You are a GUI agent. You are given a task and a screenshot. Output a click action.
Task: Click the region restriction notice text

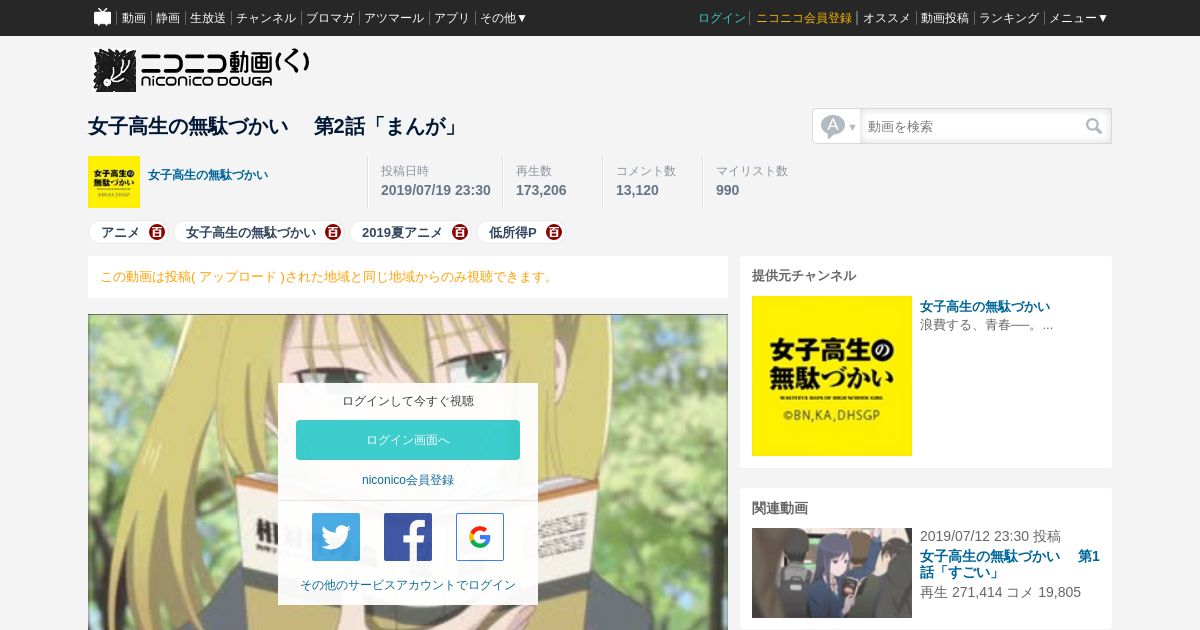(x=328, y=276)
